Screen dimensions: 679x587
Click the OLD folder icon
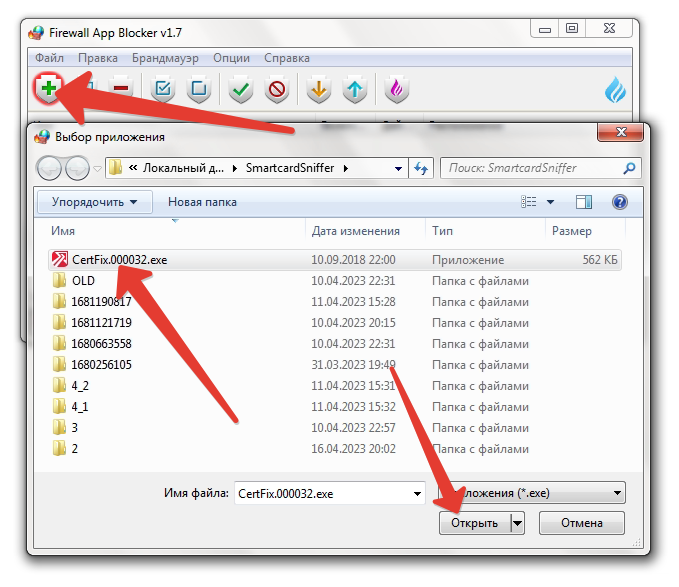point(59,280)
